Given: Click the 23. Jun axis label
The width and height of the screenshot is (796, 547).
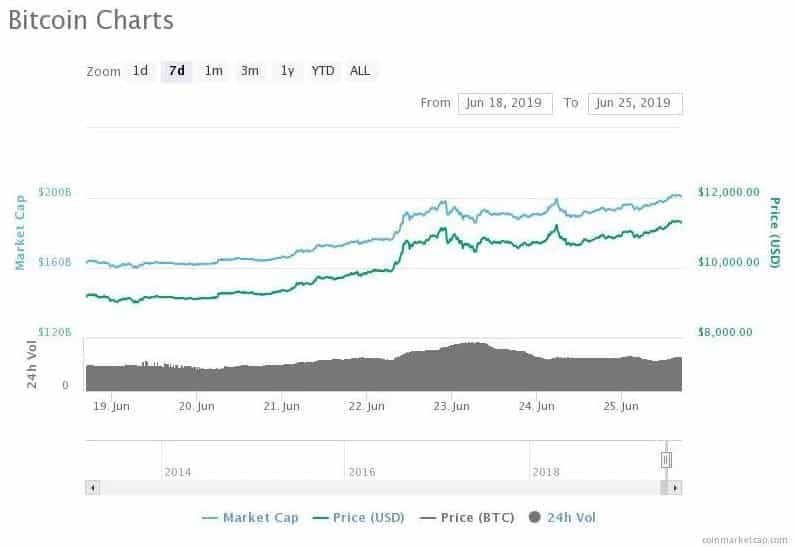Looking at the screenshot, I should [451, 406].
